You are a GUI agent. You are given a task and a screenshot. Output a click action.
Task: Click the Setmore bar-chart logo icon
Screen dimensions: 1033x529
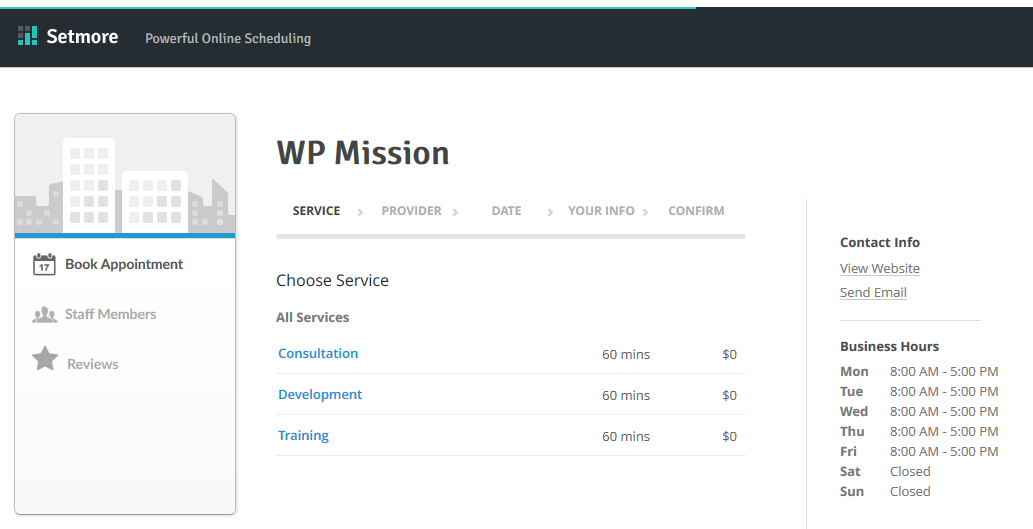pyautogui.click(x=27, y=36)
